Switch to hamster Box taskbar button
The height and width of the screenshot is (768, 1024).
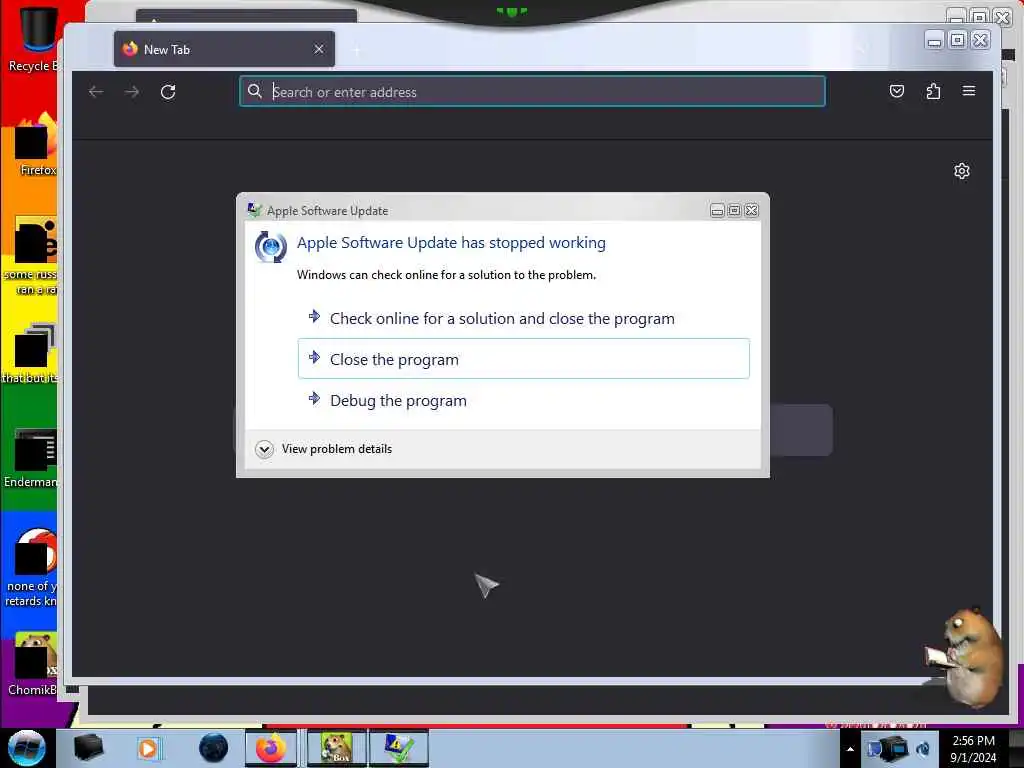[336, 748]
